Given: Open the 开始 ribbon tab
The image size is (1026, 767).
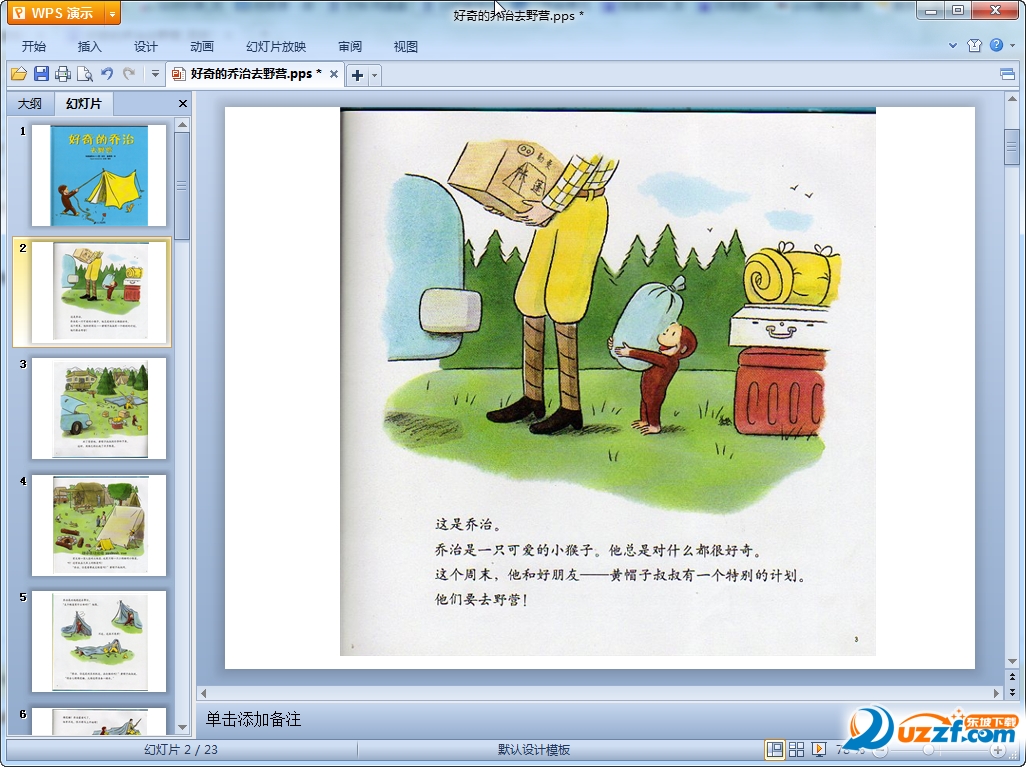Looking at the screenshot, I should coord(33,46).
